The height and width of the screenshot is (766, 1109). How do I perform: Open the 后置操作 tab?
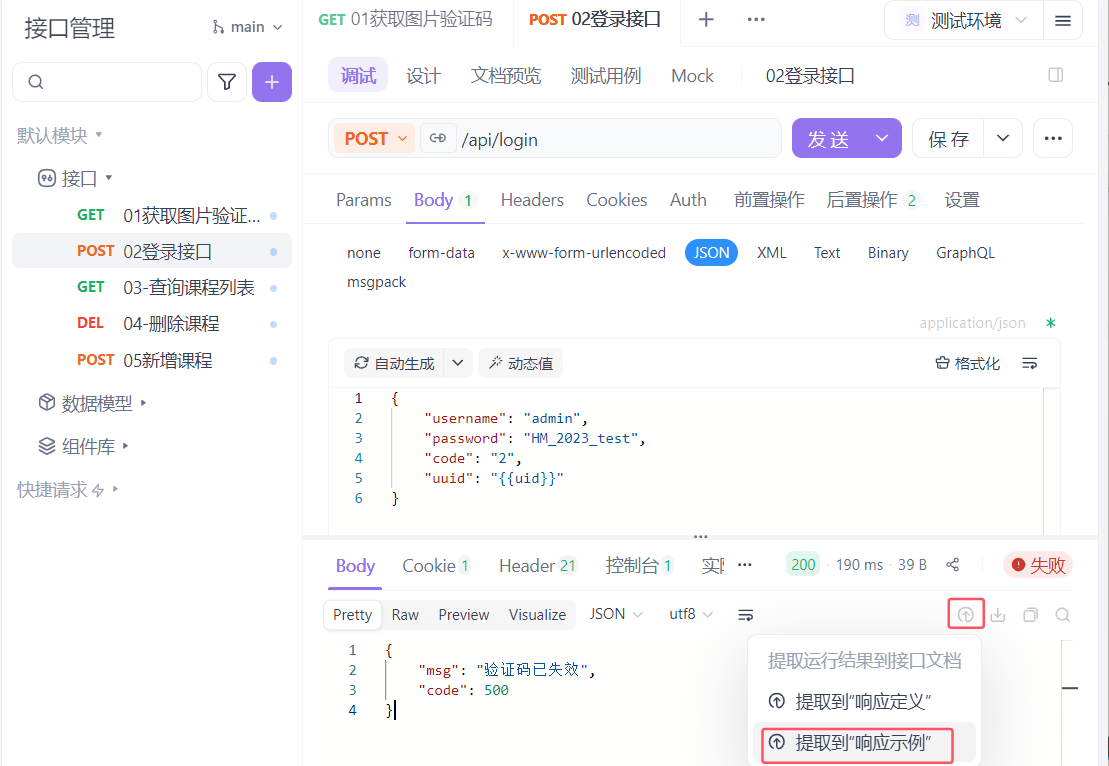[871, 200]
